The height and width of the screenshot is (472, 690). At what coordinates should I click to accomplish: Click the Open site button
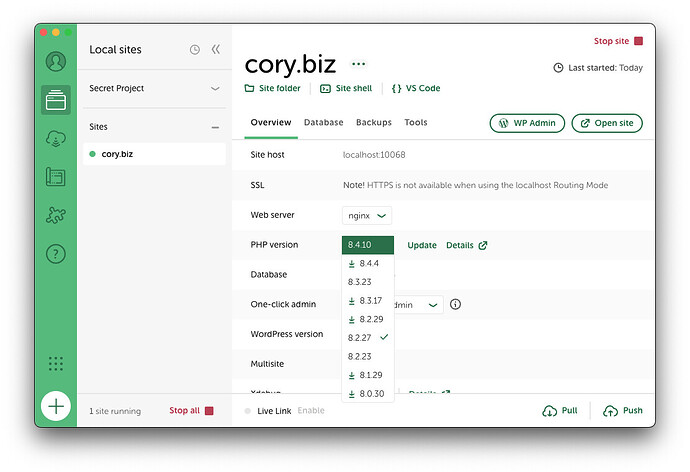[x=607, y=123]
